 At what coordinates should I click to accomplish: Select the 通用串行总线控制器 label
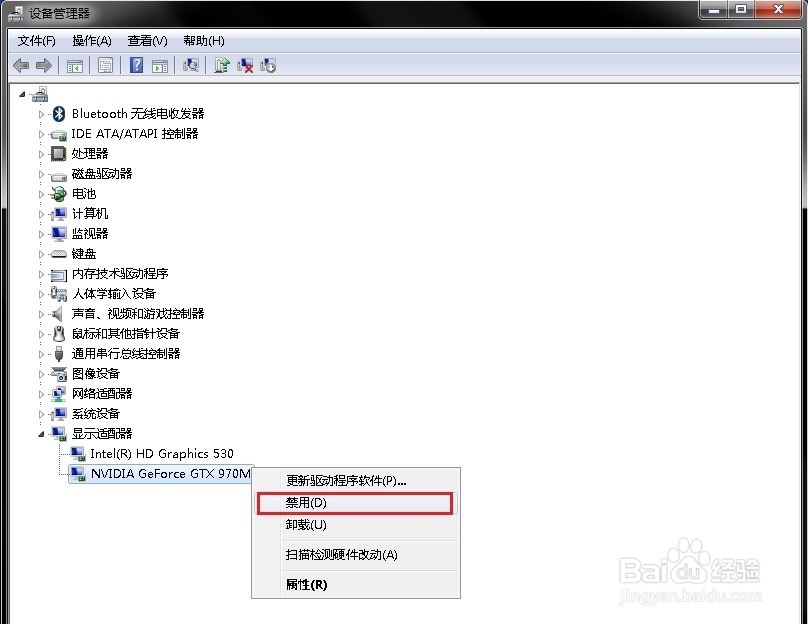pos(126,354)
